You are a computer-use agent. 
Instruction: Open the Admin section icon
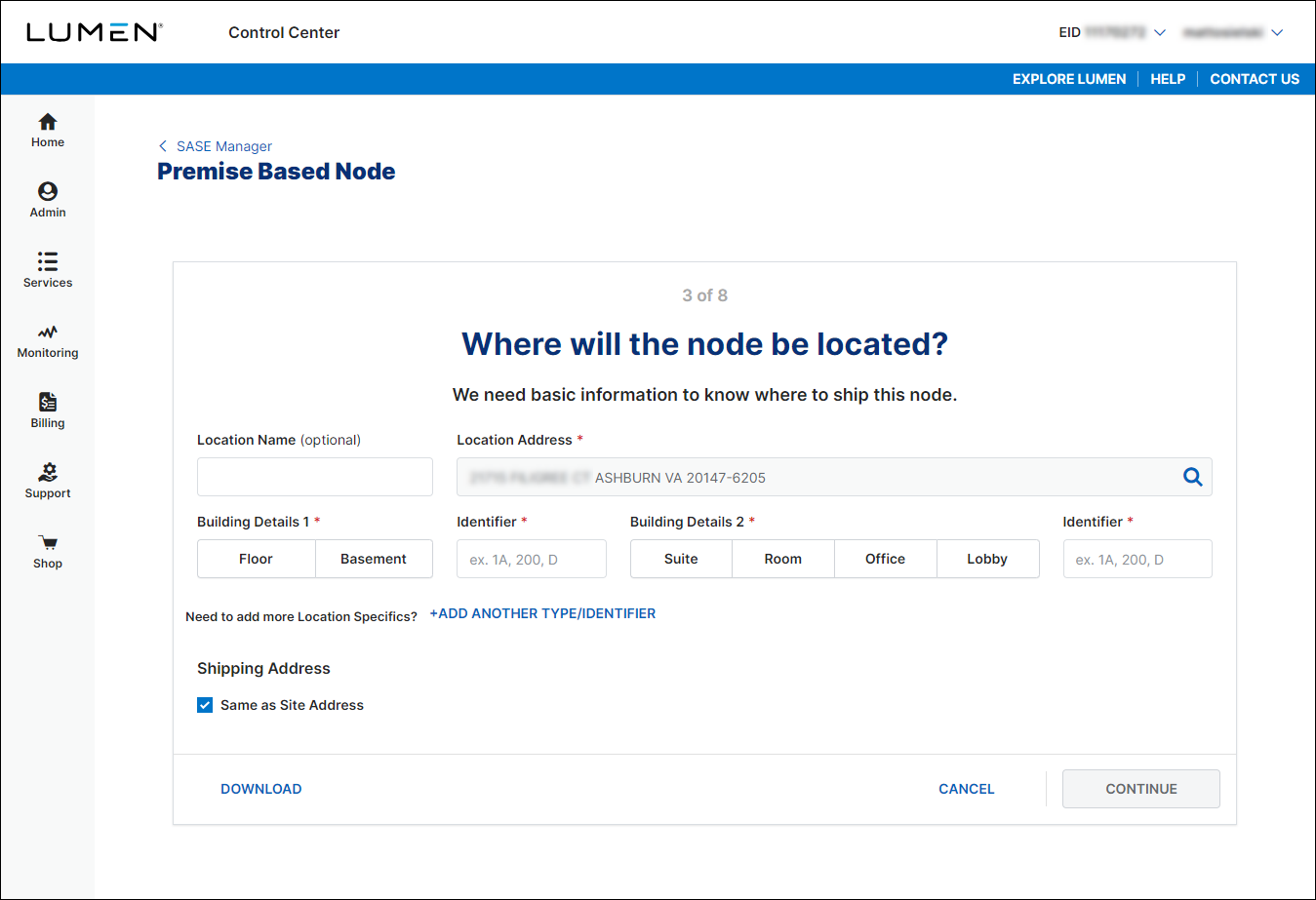click(x=48, y=191)
